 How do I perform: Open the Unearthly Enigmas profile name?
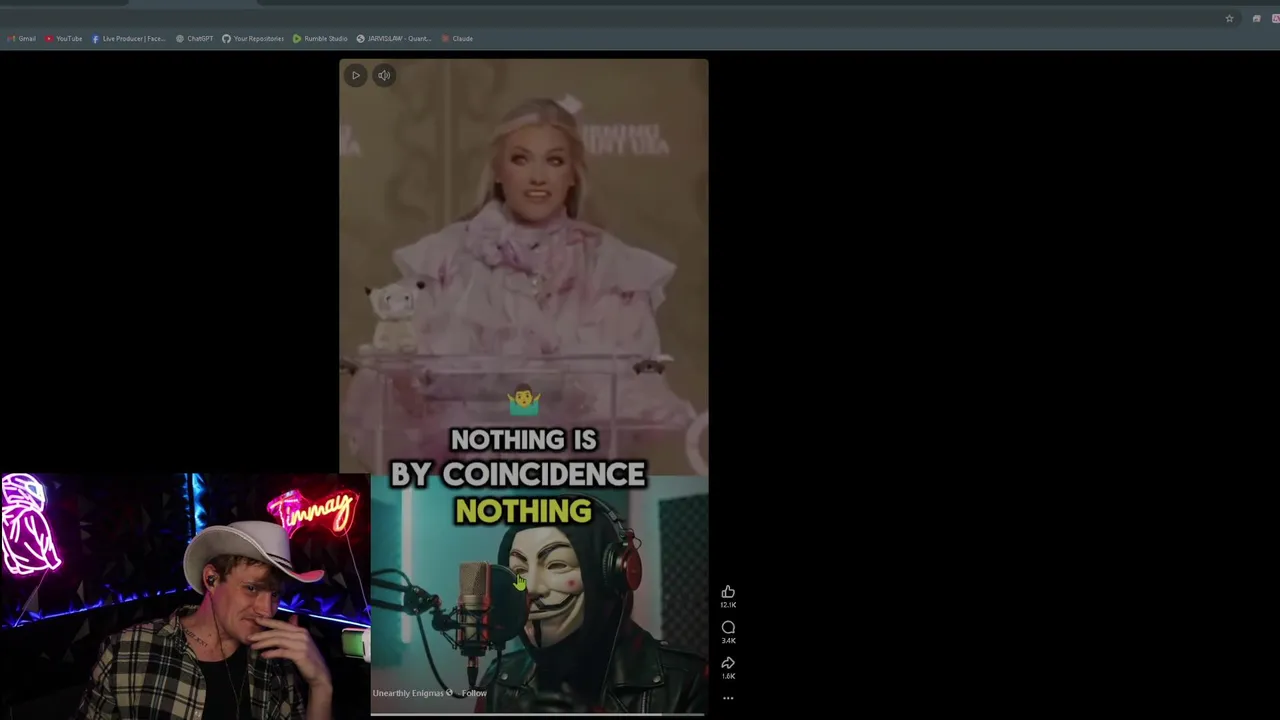409,693
